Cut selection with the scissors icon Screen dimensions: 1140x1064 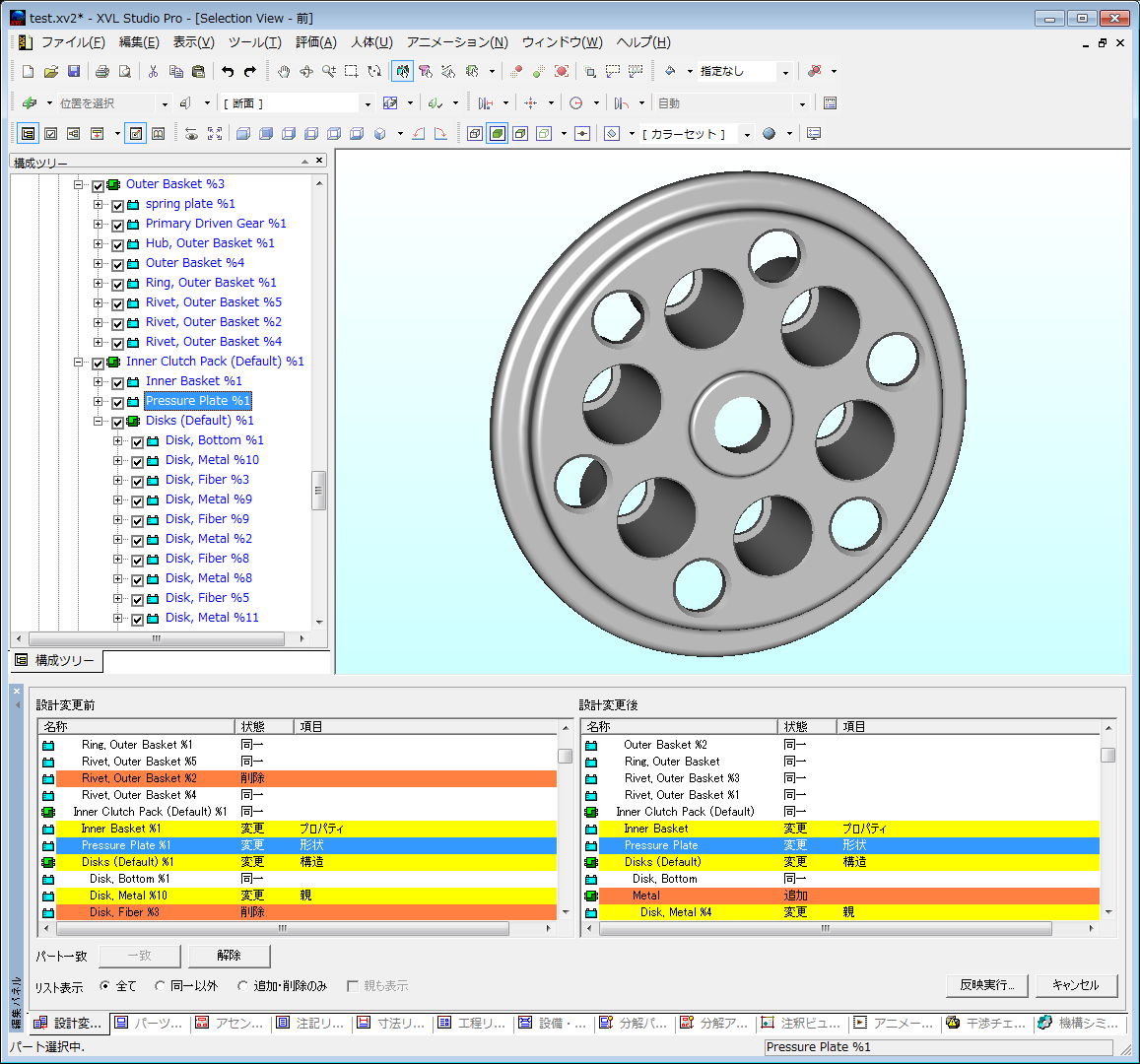153,71
